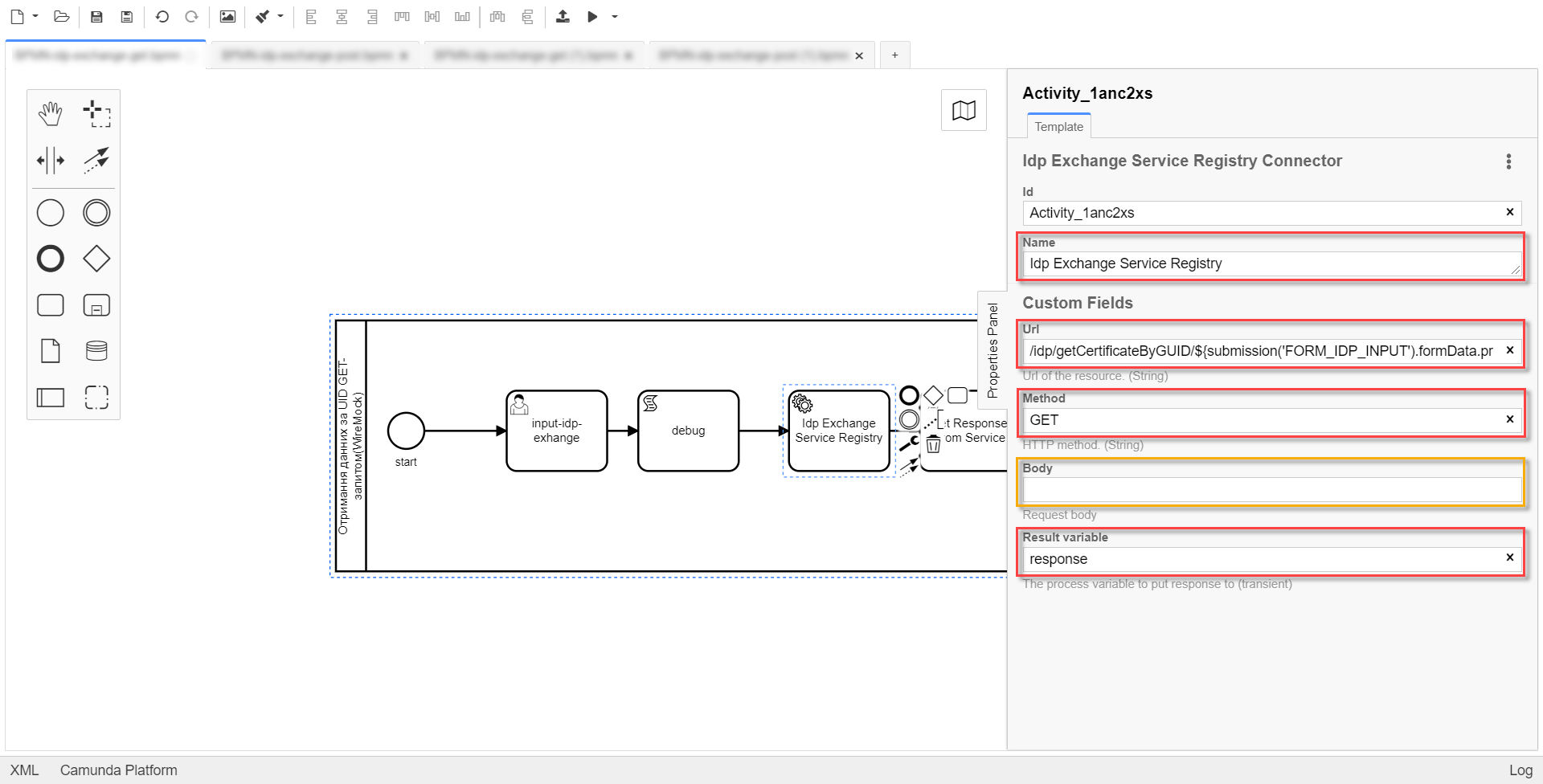Open the new file type dropdown arrow
The image size is (1543, 784).
pyautogui.click(x=35, y=16)
